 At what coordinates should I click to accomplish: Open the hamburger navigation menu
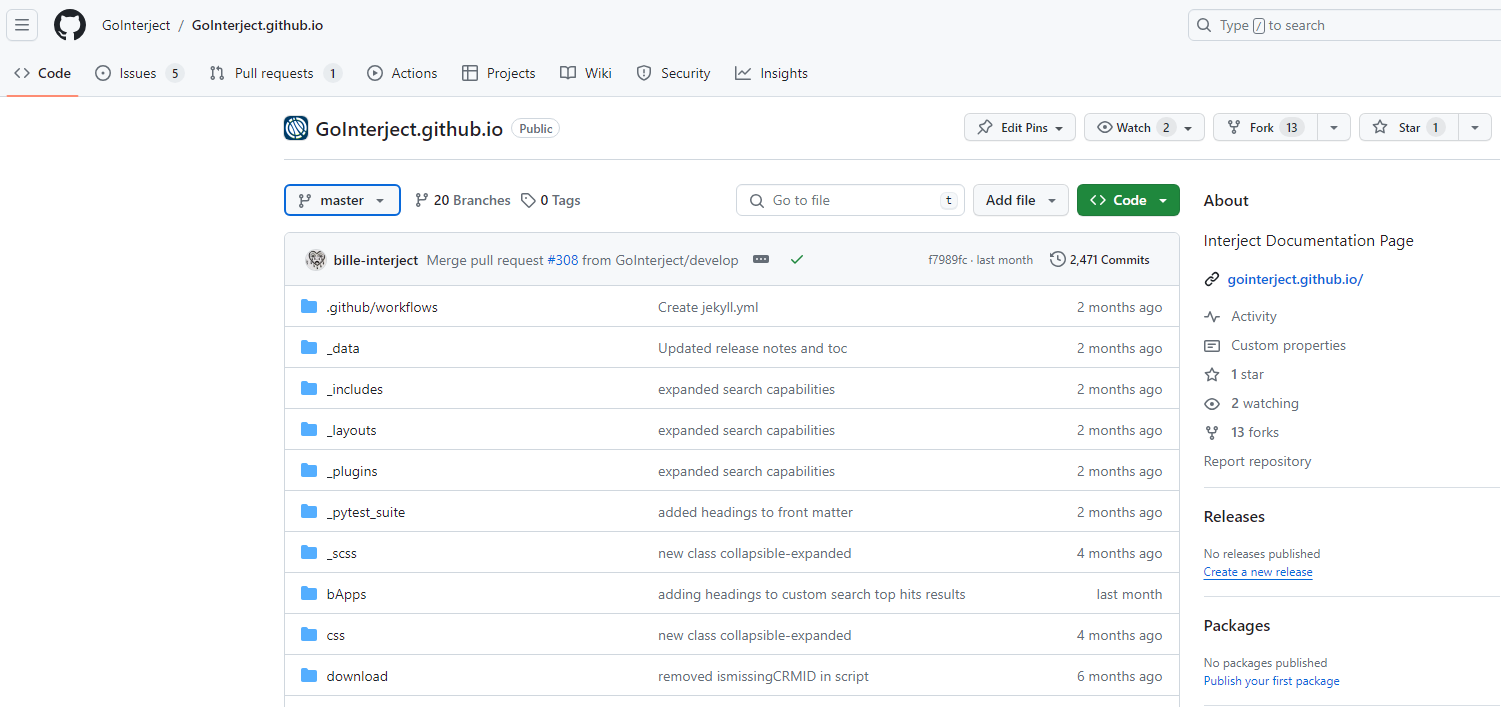pyautogui.click(x=22, y=25)
